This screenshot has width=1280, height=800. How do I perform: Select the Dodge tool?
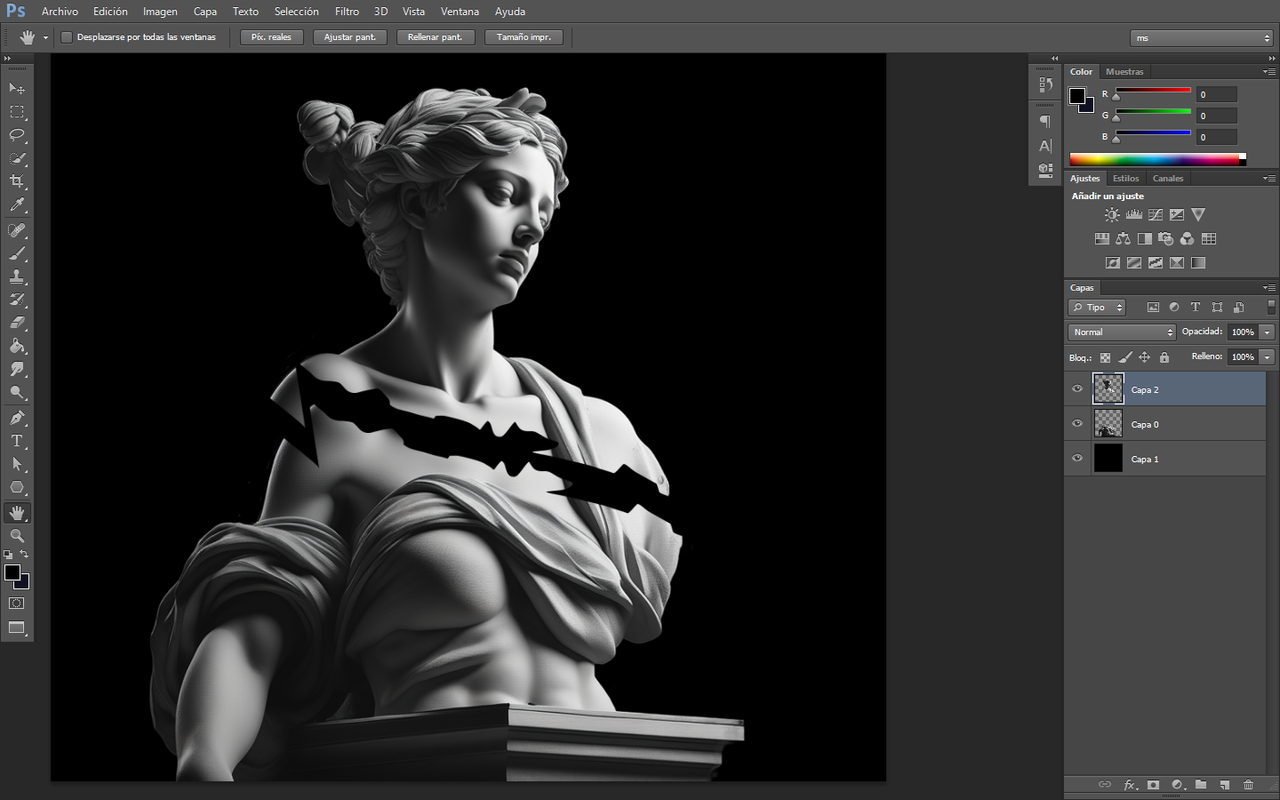click(x=17, y=392)
